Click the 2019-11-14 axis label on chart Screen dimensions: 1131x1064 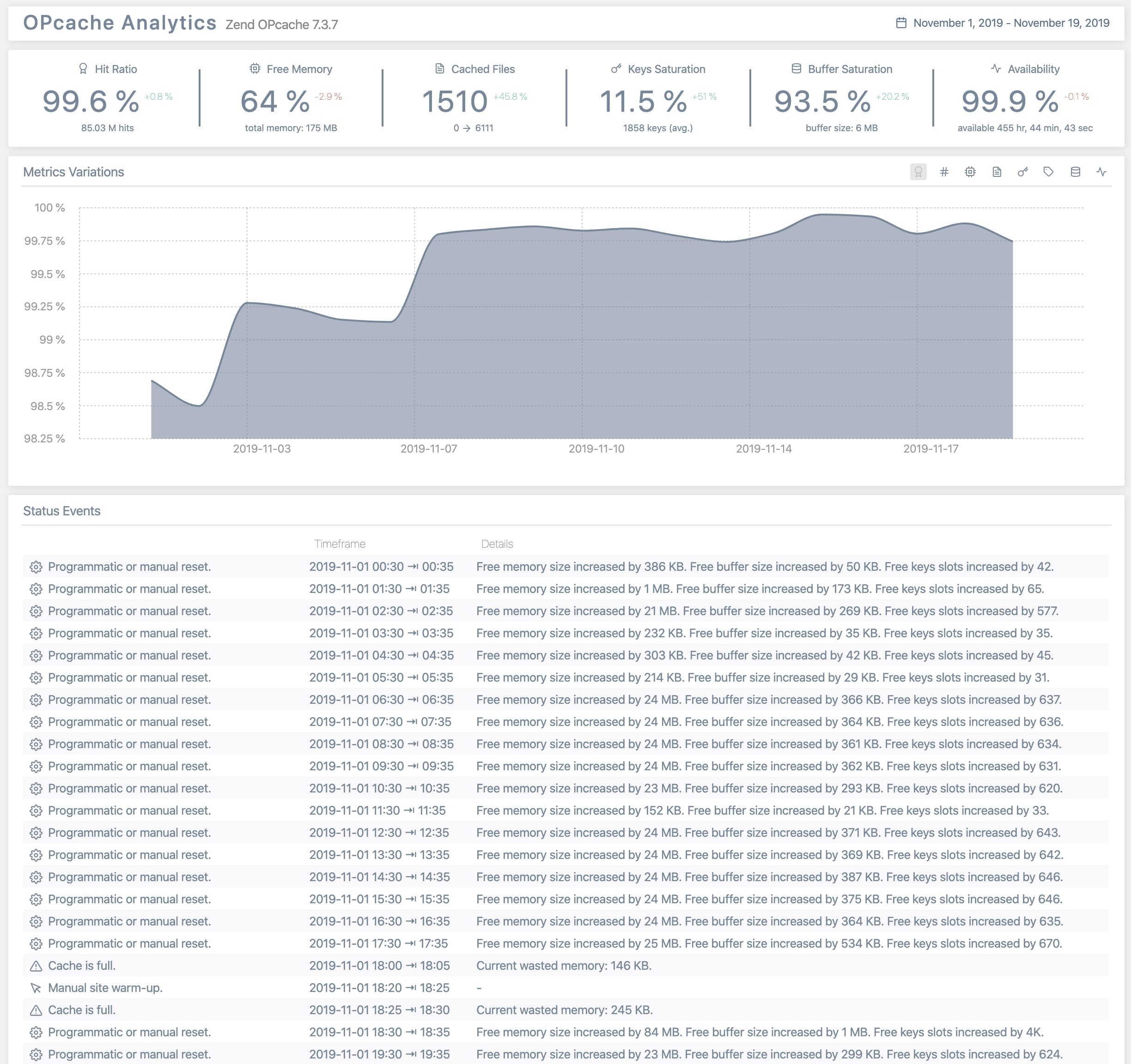764,449
